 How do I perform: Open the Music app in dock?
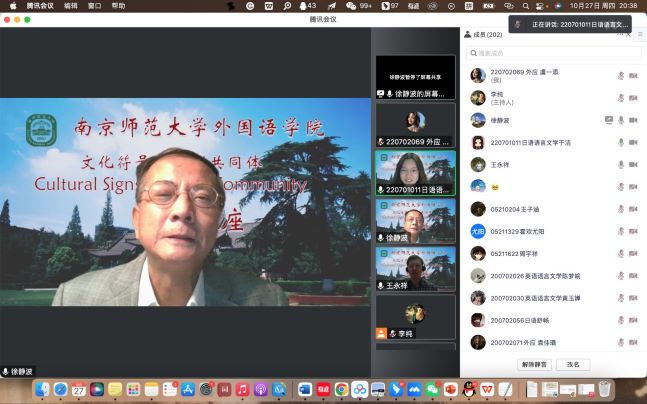pyautogui.click(x=242, y=389)
